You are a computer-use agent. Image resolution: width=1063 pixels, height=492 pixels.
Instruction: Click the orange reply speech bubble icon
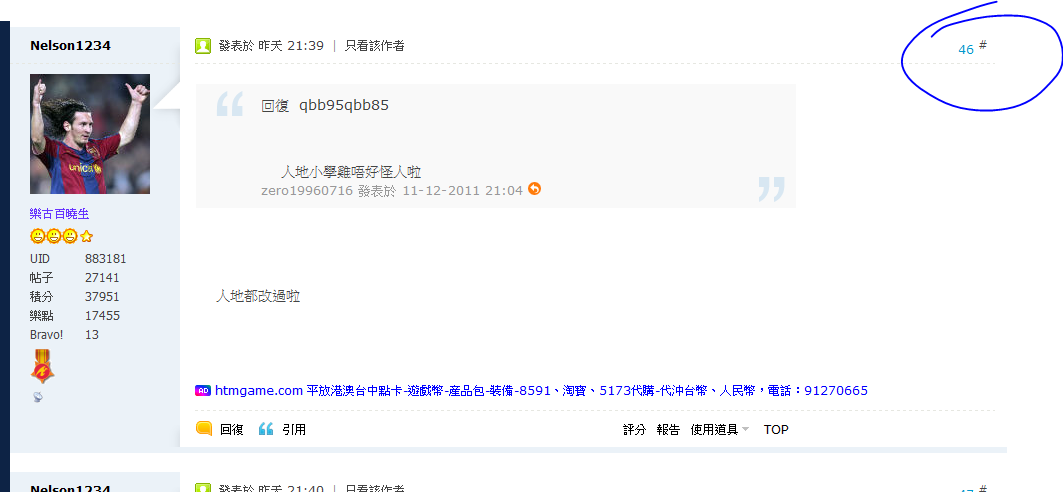(204, 428)
